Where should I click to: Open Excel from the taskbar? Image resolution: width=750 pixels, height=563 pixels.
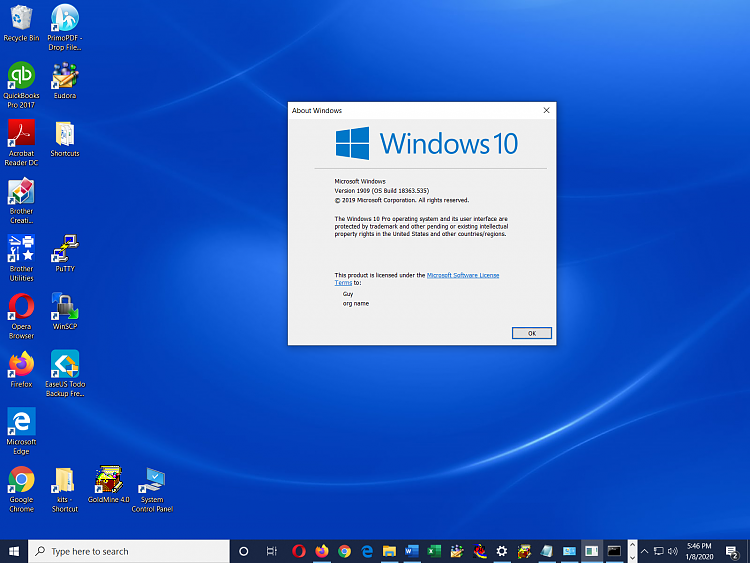tap(434, 552)
